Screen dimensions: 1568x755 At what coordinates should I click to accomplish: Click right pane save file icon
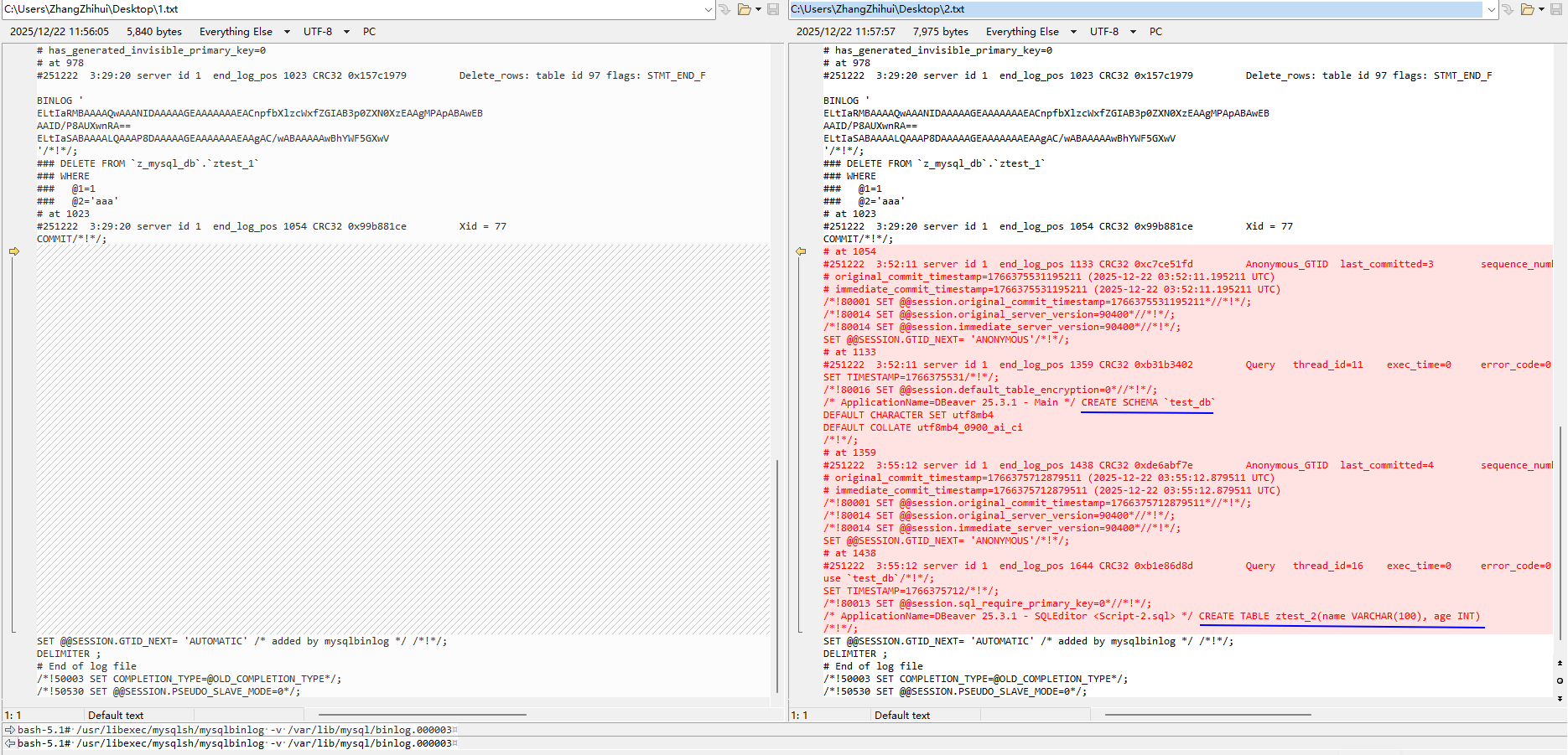(1557, 9)
